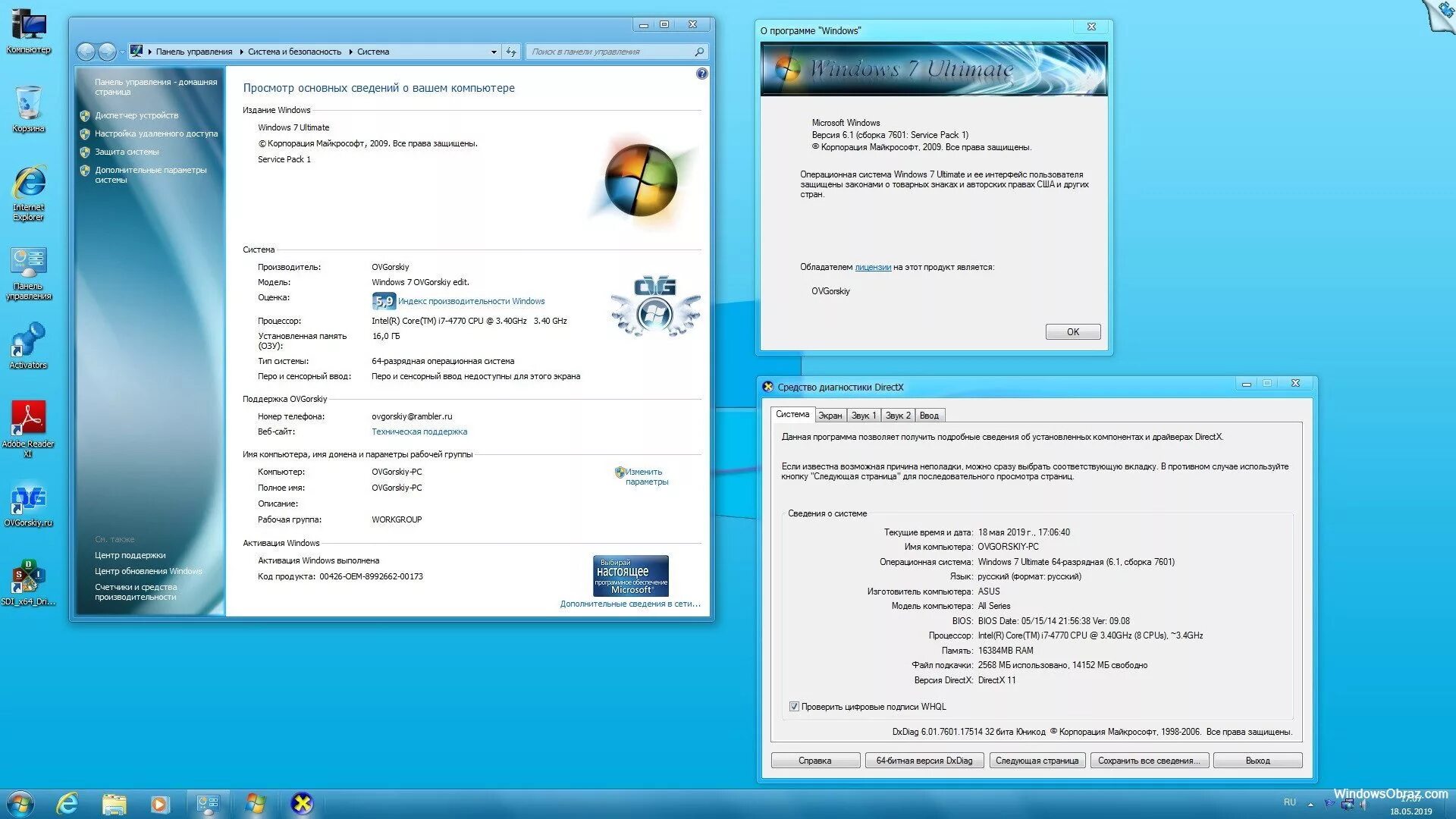1456x819 pixels.
Task: Open Защита системы in sidebar
Action: coord(127,152)
